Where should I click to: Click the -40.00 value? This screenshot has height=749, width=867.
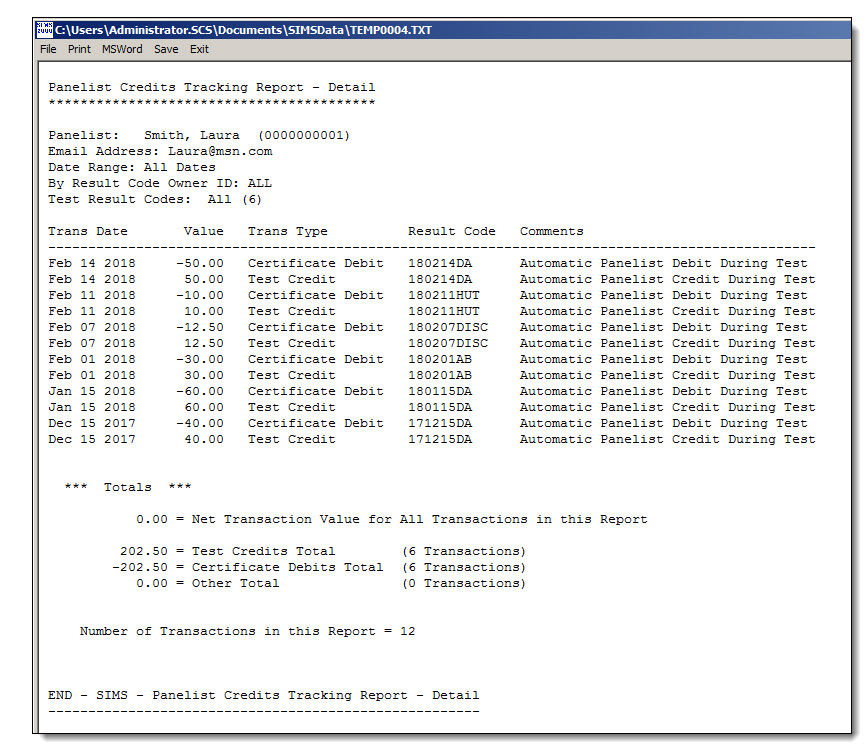(x=200, y=424)
